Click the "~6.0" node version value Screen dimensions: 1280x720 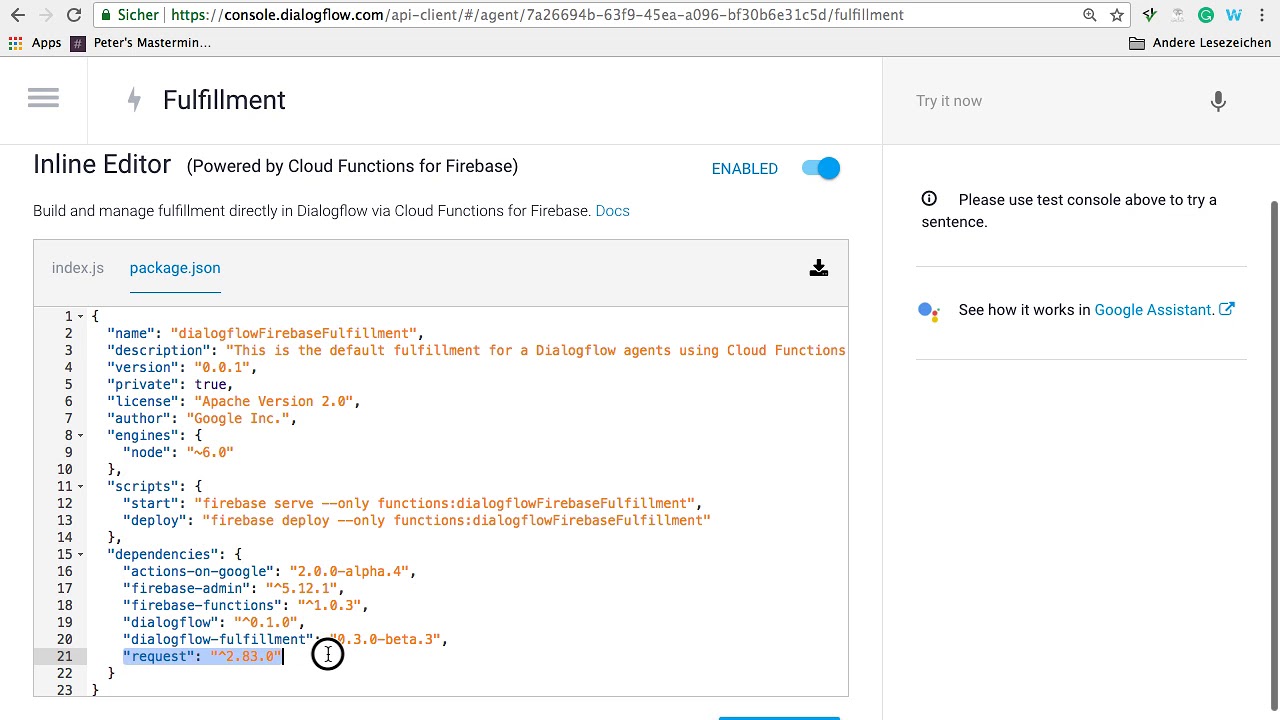click(x=210, y=452)
